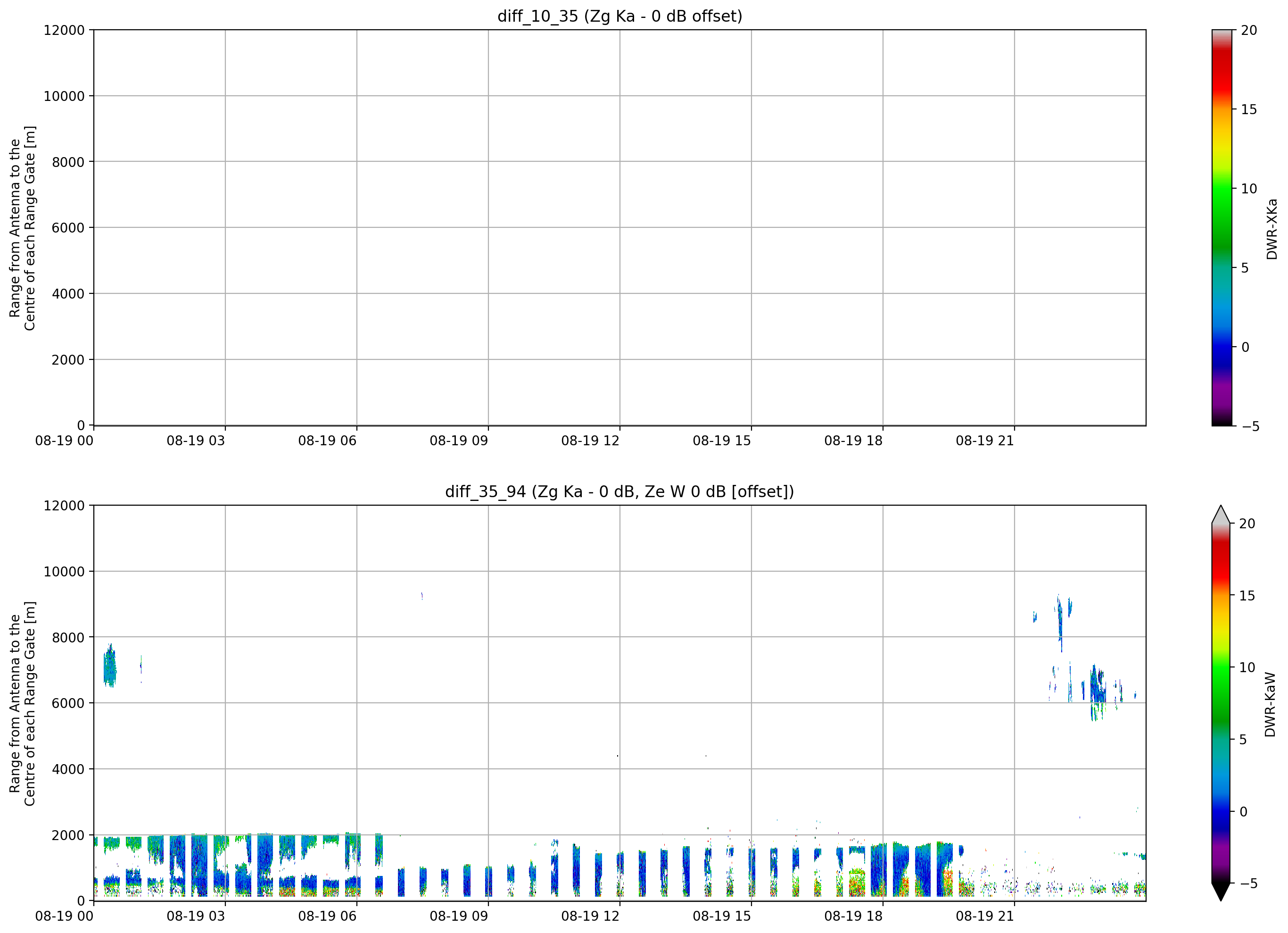Click the blue cloud cluster near 6500 m after 21:00
The image size is (1288, 933).
point(1098,692)
